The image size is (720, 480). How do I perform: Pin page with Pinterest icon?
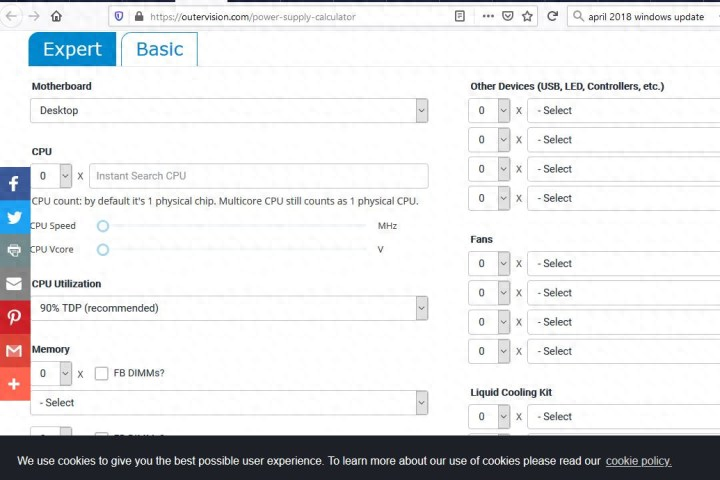14,317
